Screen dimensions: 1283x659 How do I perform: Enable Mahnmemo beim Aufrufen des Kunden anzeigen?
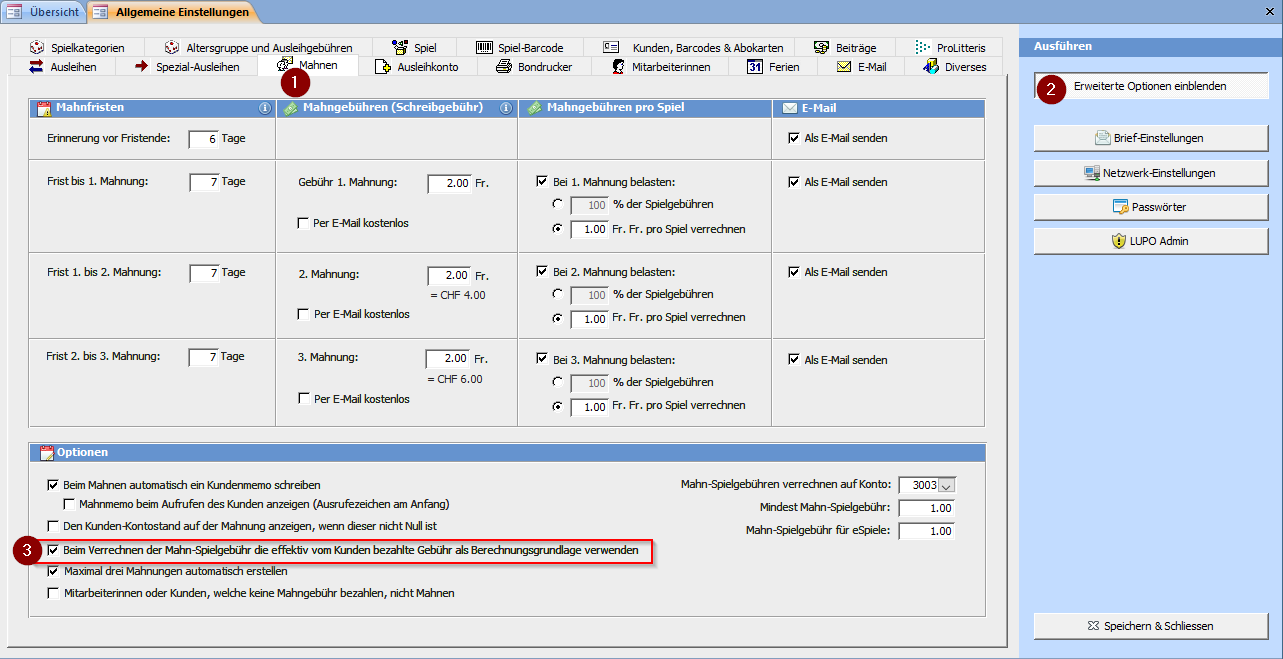[70, 505]
